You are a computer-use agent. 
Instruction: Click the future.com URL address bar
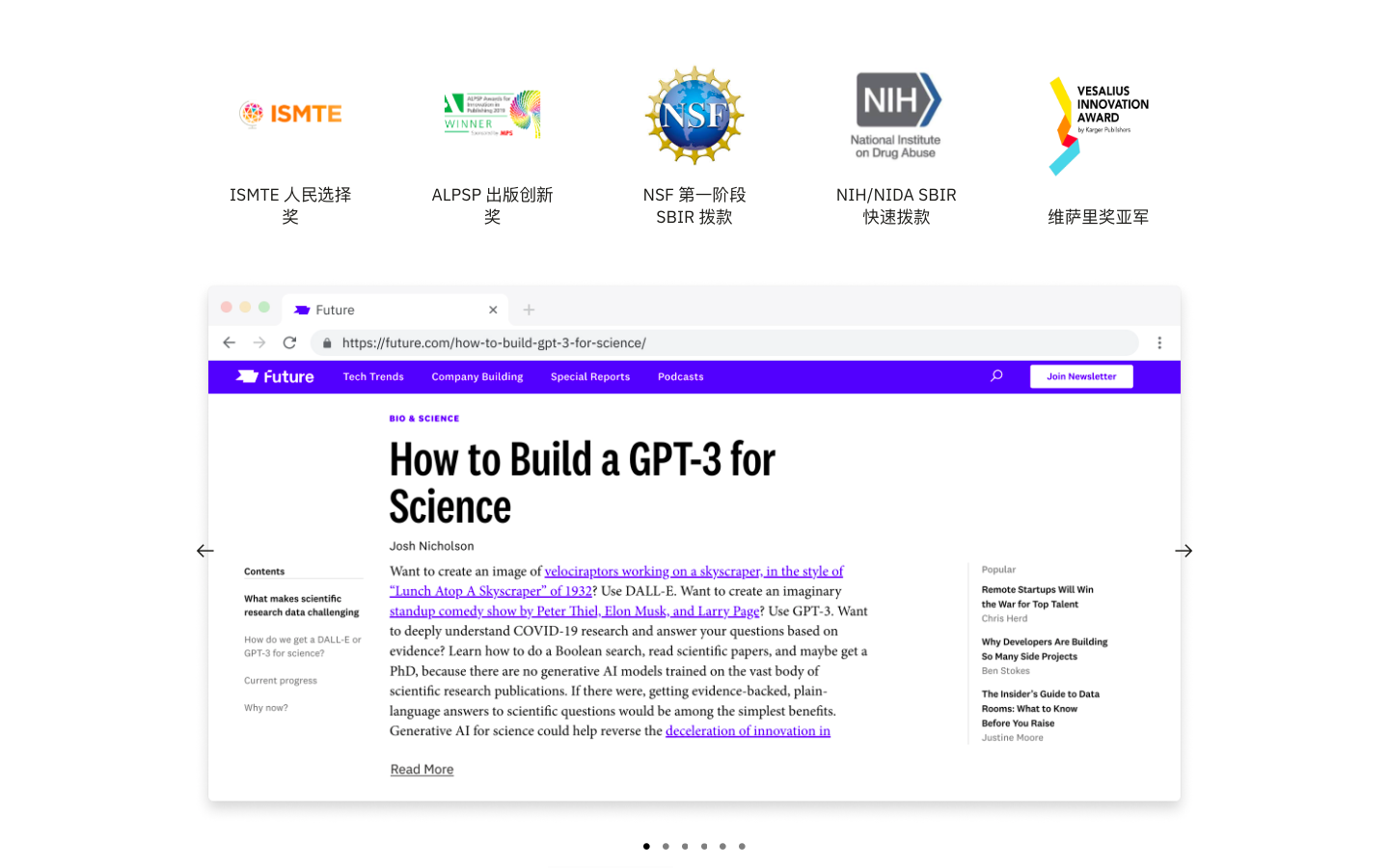click(x=723, y=342)
